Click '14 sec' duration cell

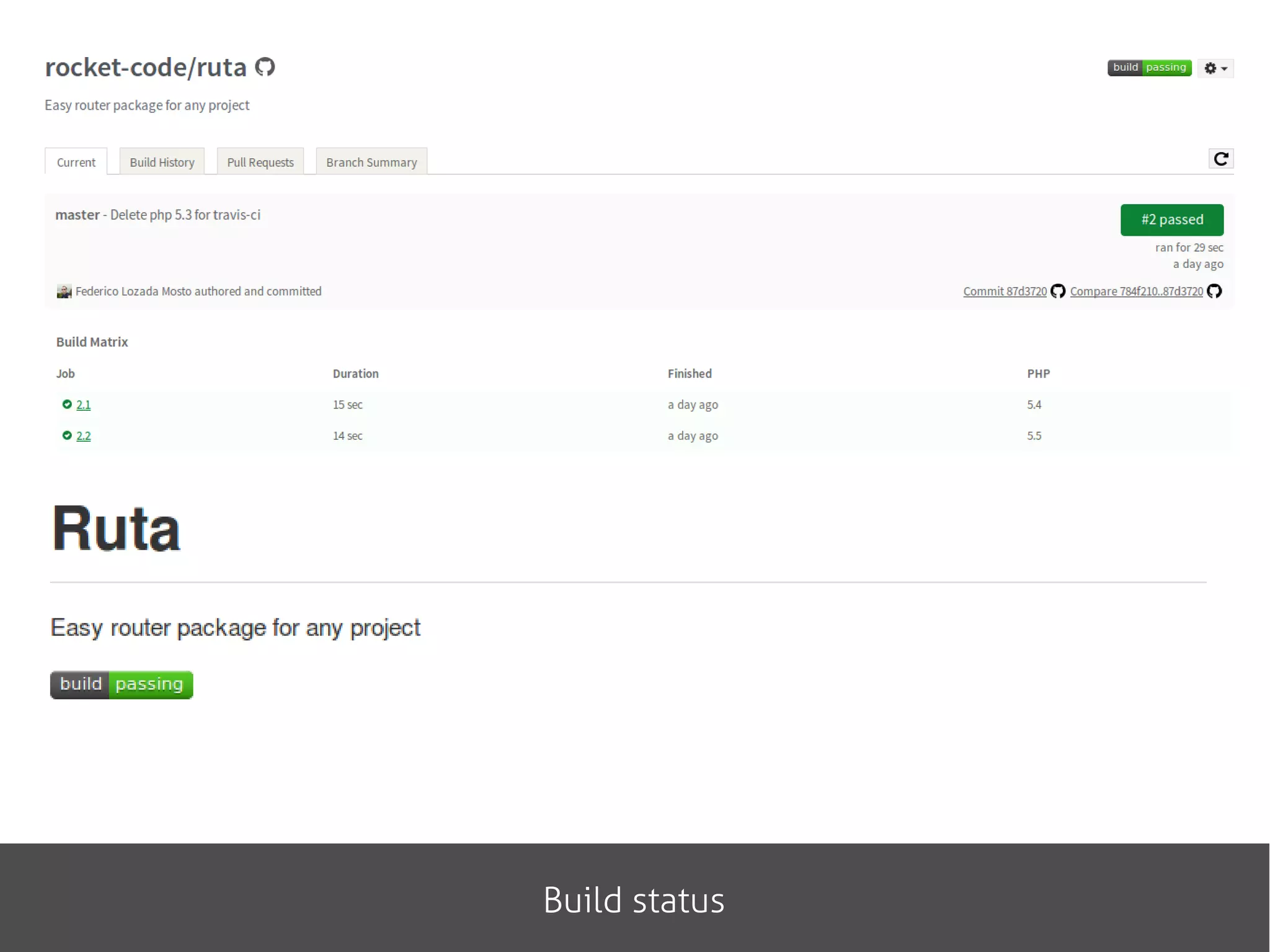[347, 435]
